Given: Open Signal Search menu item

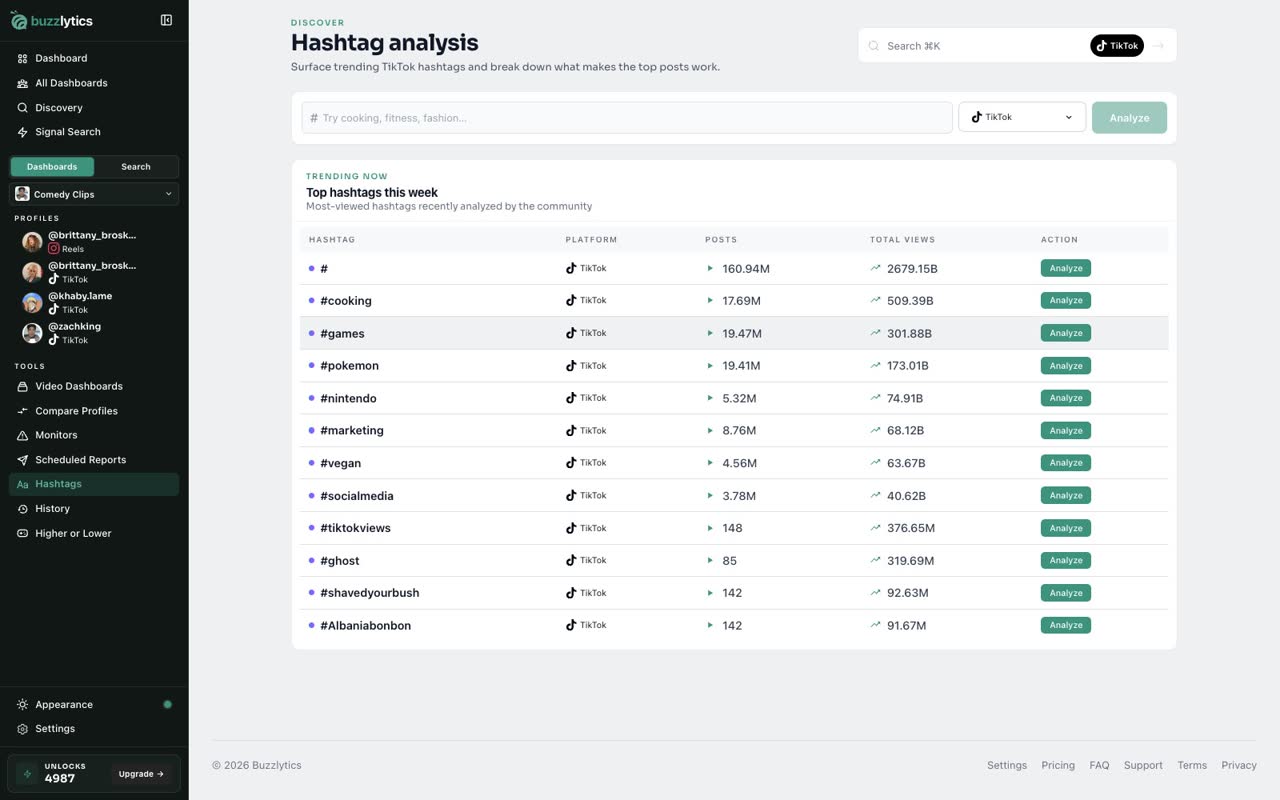Looking at the screenshot, I should coord(94,132).
